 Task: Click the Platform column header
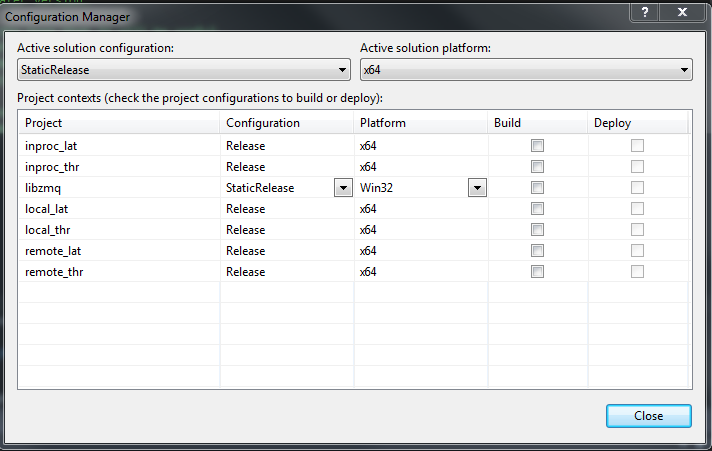click(420, 123)
